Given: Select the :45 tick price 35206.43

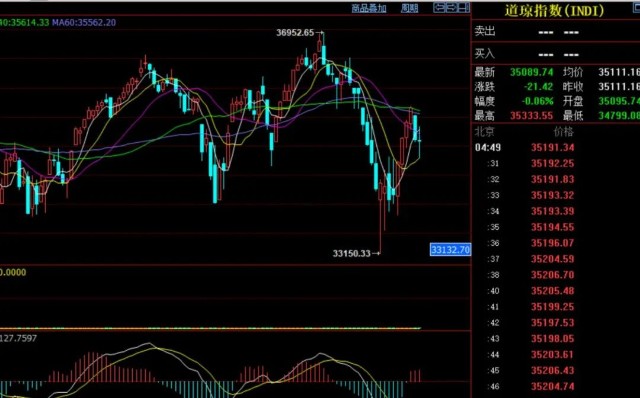Looking at the screenshot, I should point(553,370).
